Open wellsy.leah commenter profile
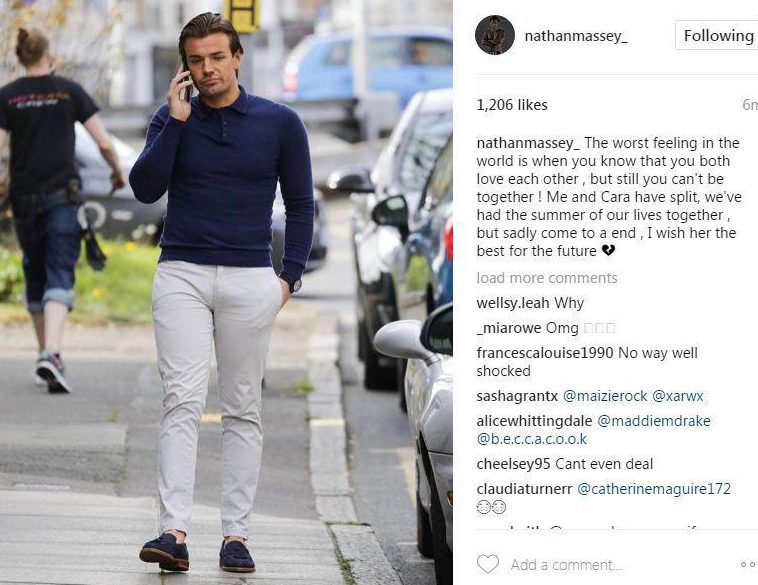Screen dimensions: 758x585 click(x=512, y=303)
